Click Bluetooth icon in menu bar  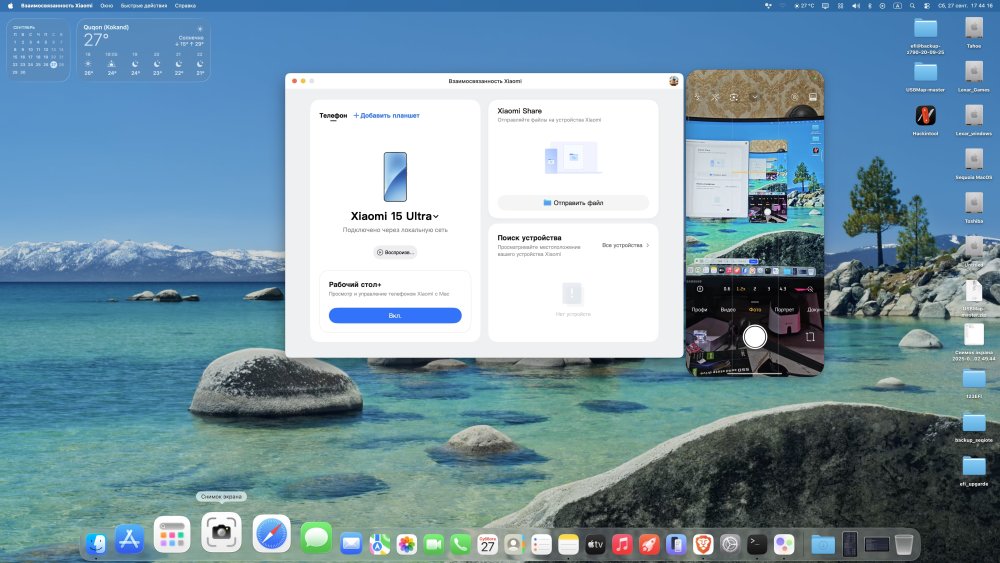click(870, 6)
